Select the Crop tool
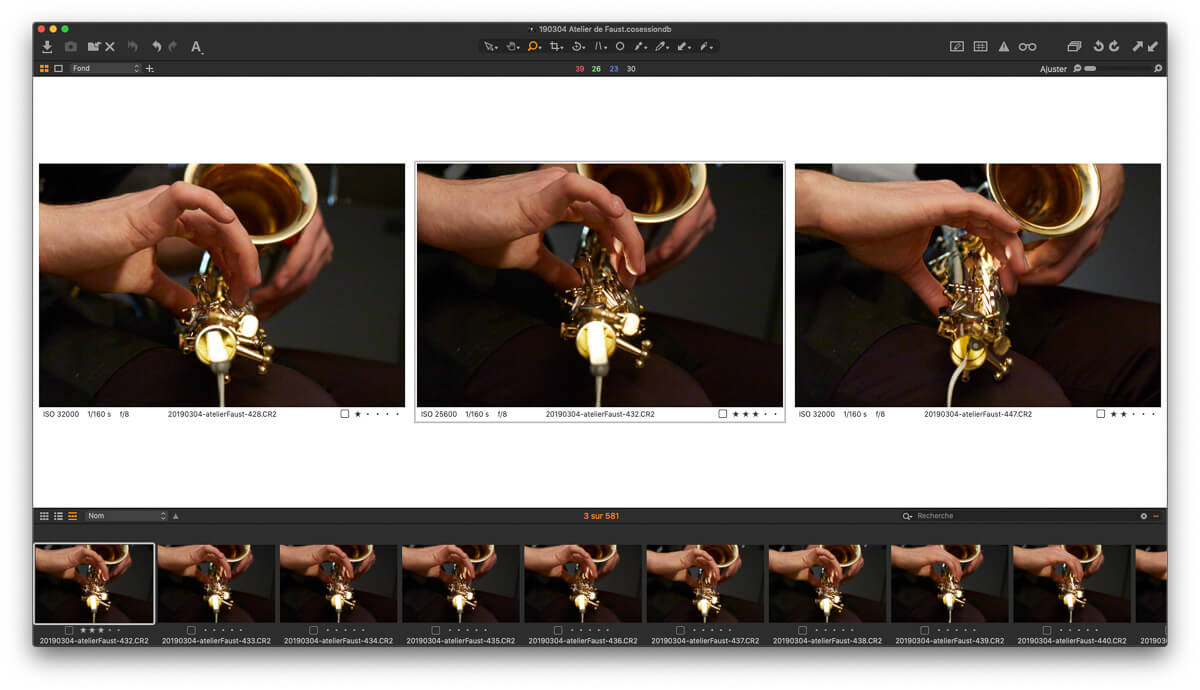The image size is (1200, 690). pyautogui.click(x=556, y=46)
